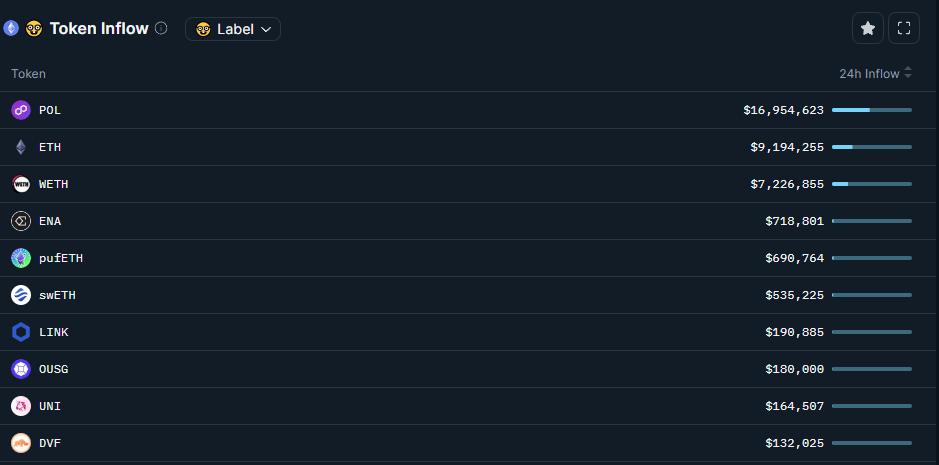Image resolution: width=939 pixels, height=465 pixels.
Task: Favorite this panel with the star button
Action: point(868,29)
